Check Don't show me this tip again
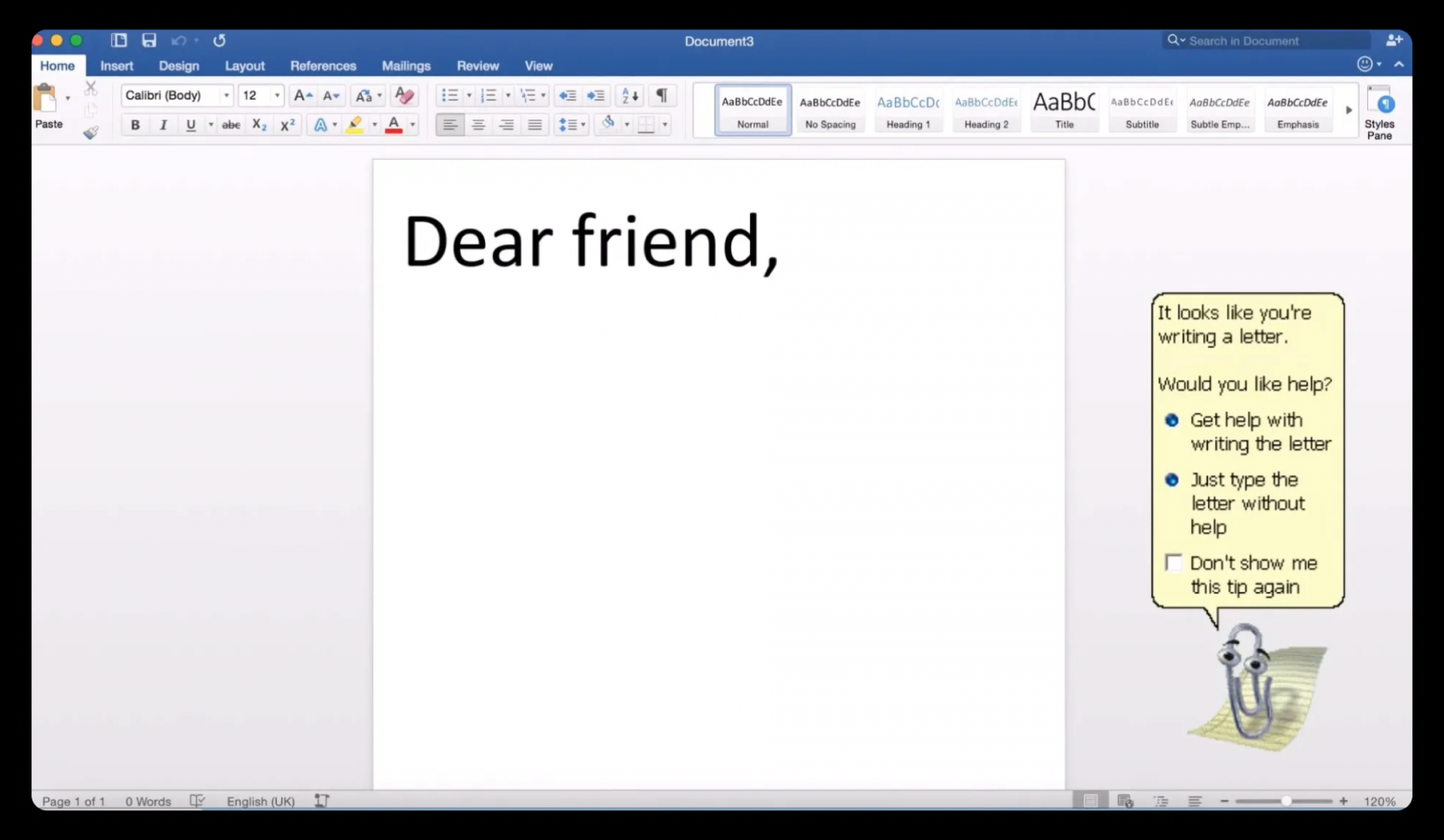 click(x=1173, y=562)
